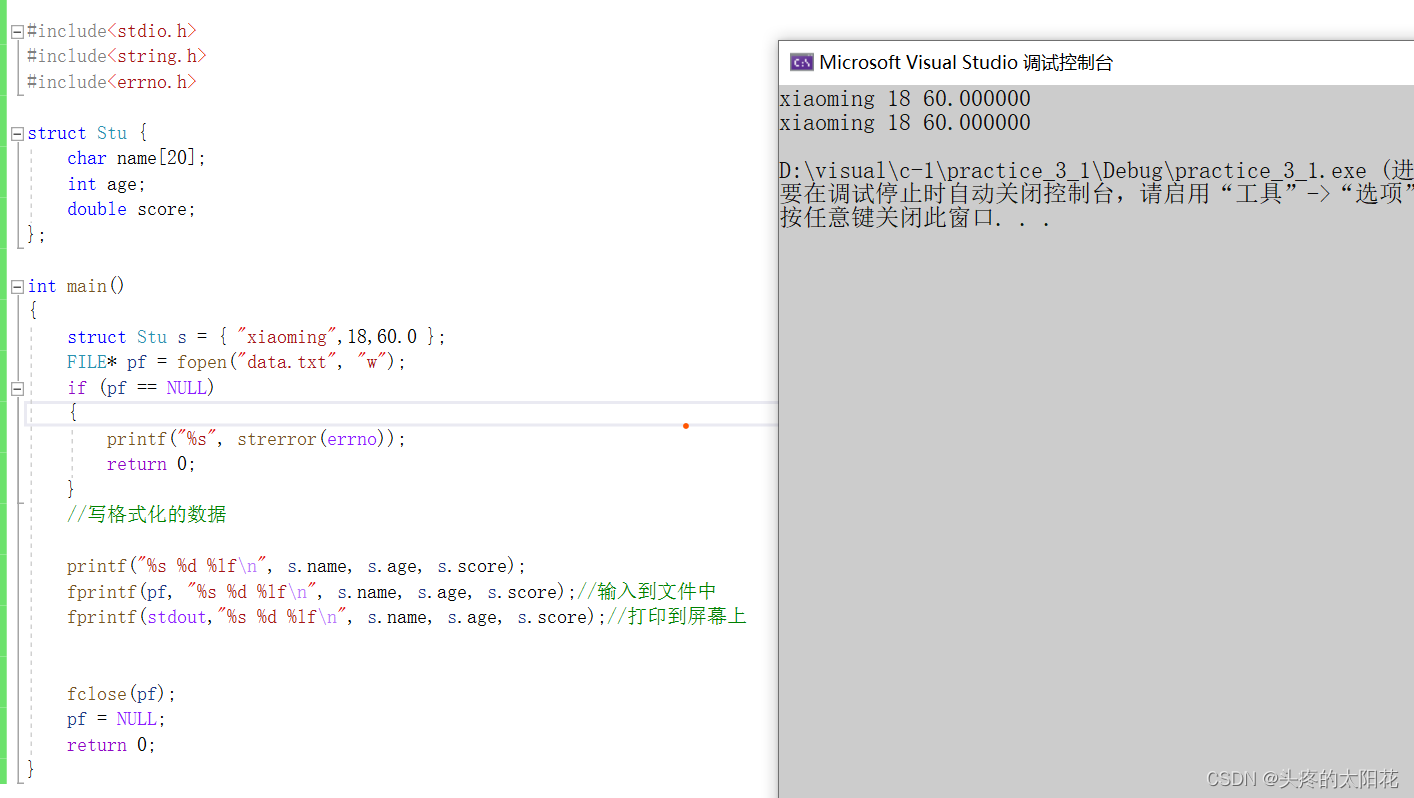Viewport: 1414px width, 798px height.
Task: Click the 按任意键关闭此窗口 console line
Action: click(915, 218)
